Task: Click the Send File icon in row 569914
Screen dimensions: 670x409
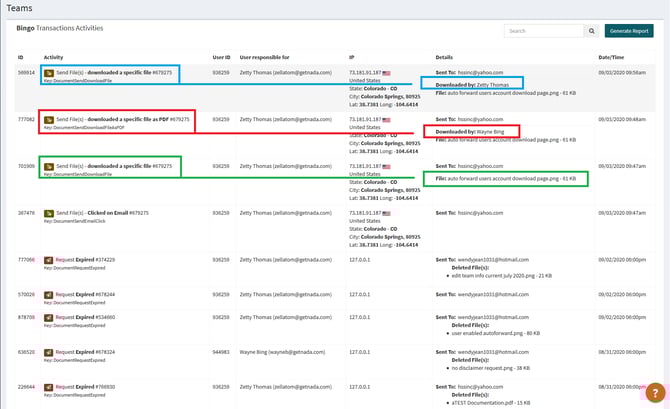Action: [x=48, y=73]
